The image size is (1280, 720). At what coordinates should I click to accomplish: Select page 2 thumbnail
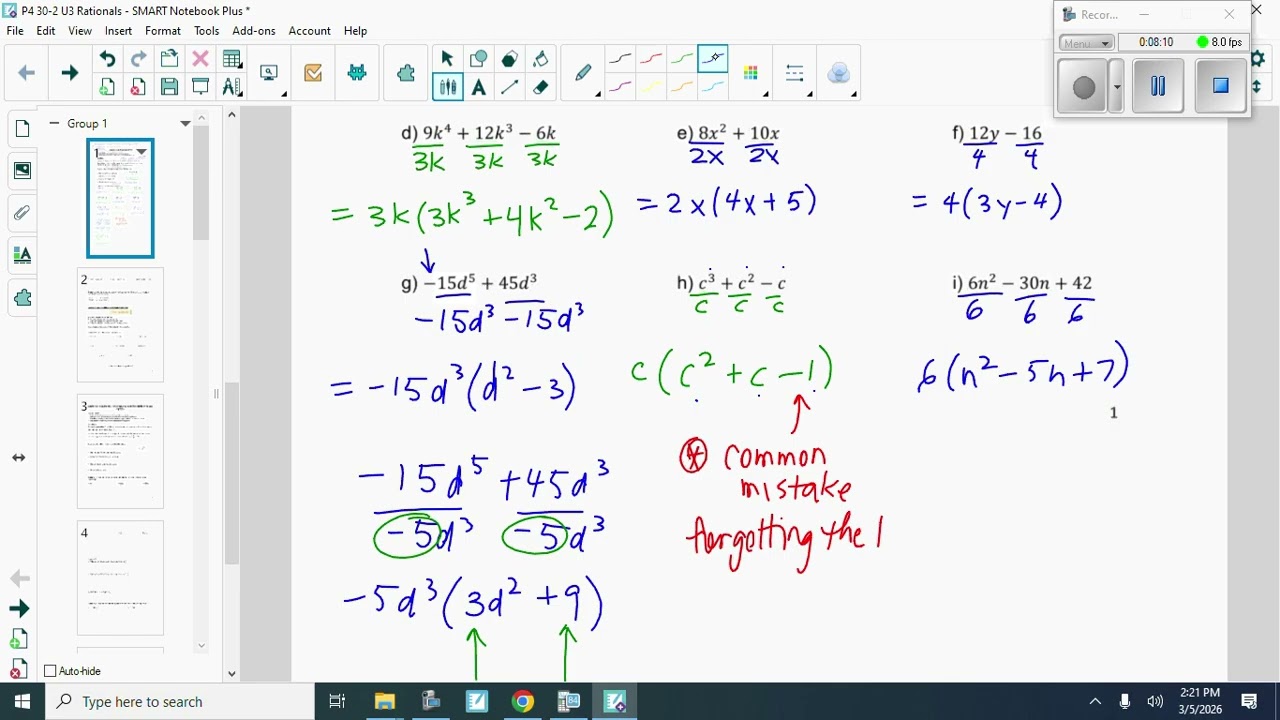pyautogui.click(x=120, y=325)
